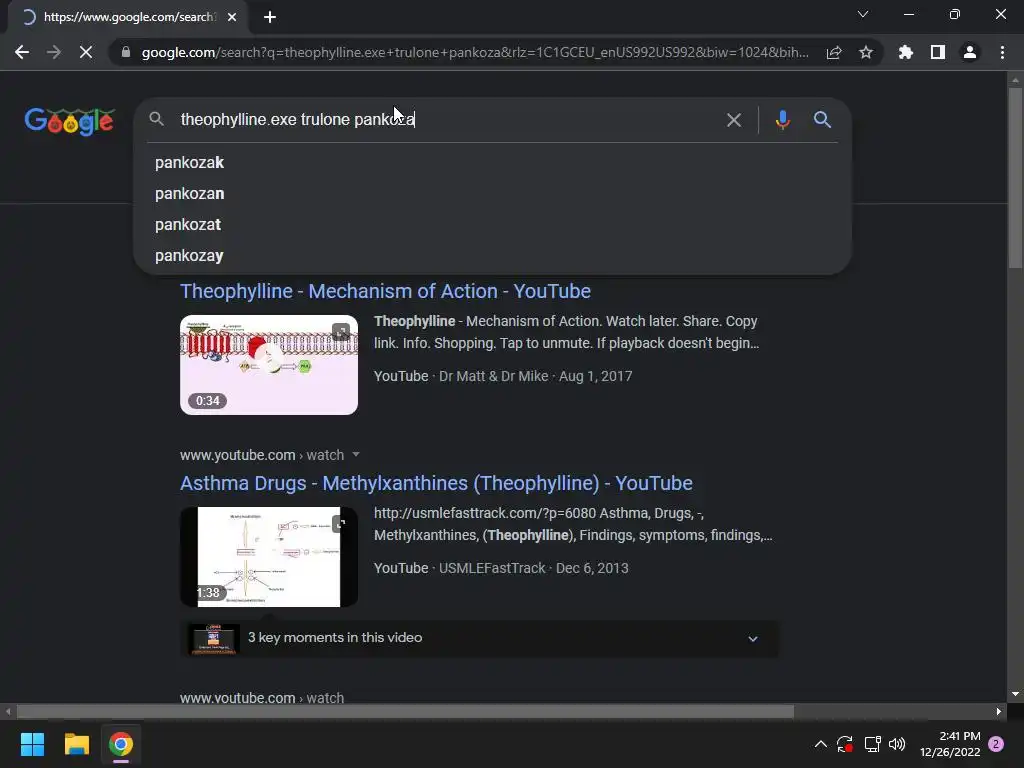The width and height of the screenshot is (1024, 768).
Task: Open 'Theophylline - Mechanism of Action' link
Action: tap(385, 291)
